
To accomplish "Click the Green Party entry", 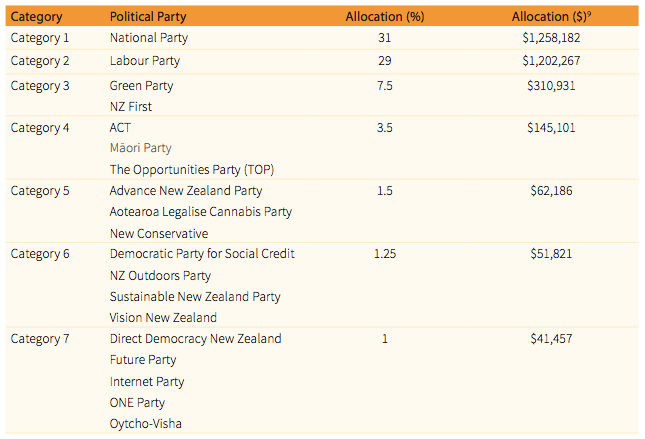I will pos(142,86).
